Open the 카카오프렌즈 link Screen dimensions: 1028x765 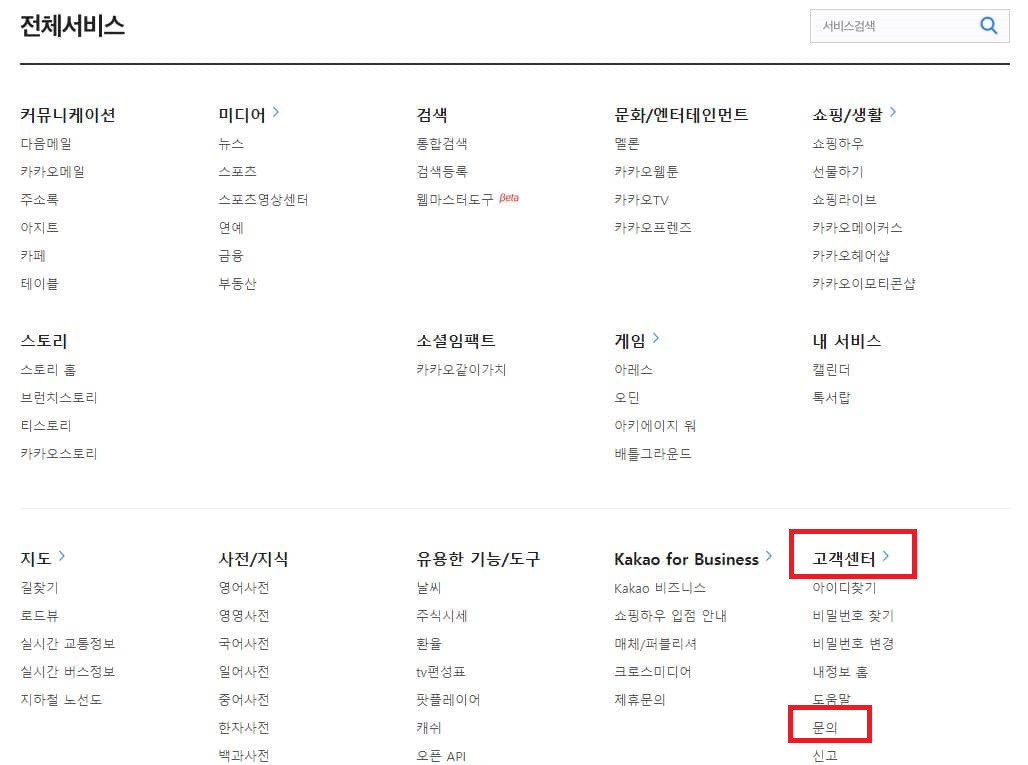653,227
